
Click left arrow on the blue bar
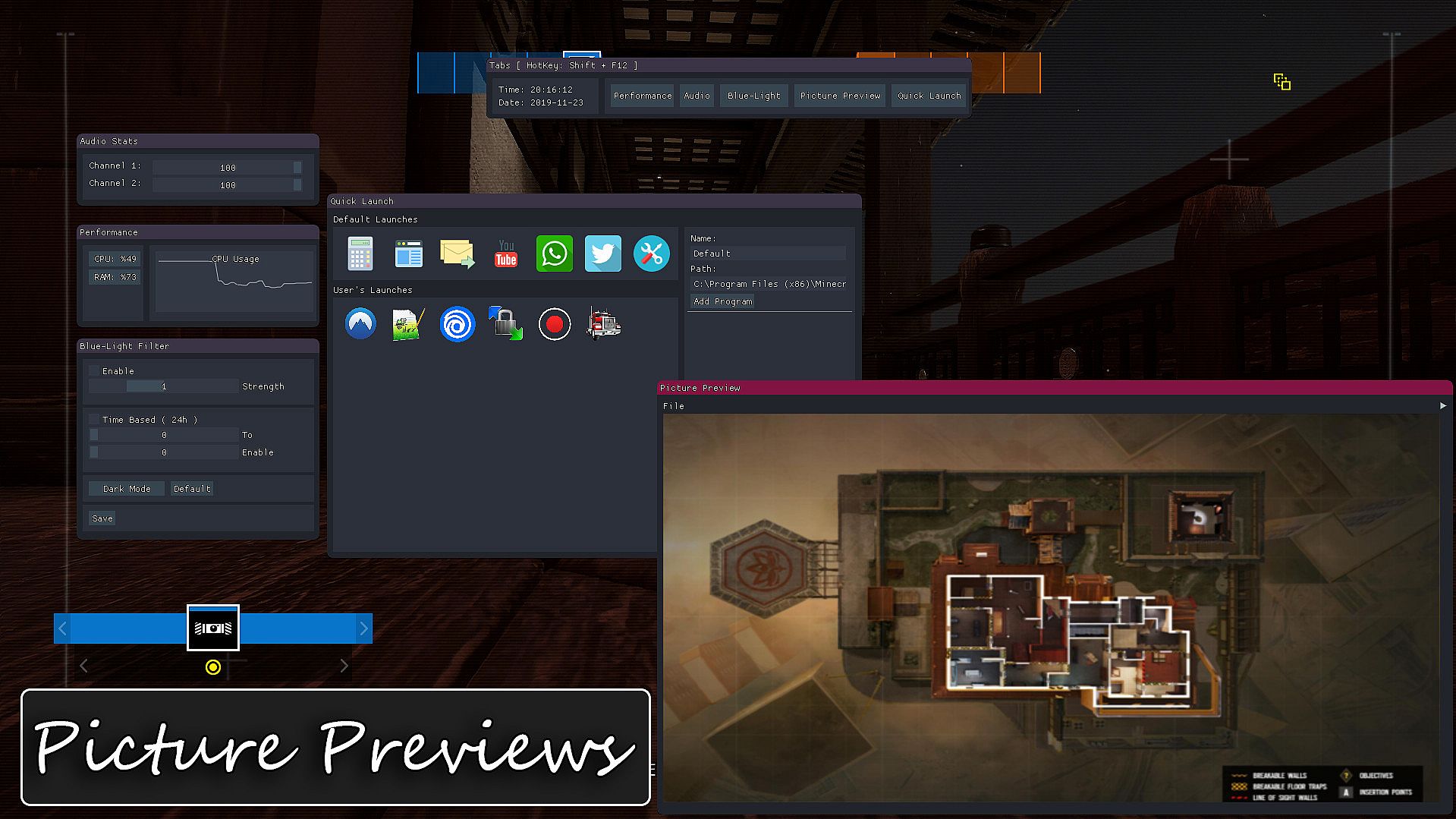pyautogui.click(x=63, y=628)
